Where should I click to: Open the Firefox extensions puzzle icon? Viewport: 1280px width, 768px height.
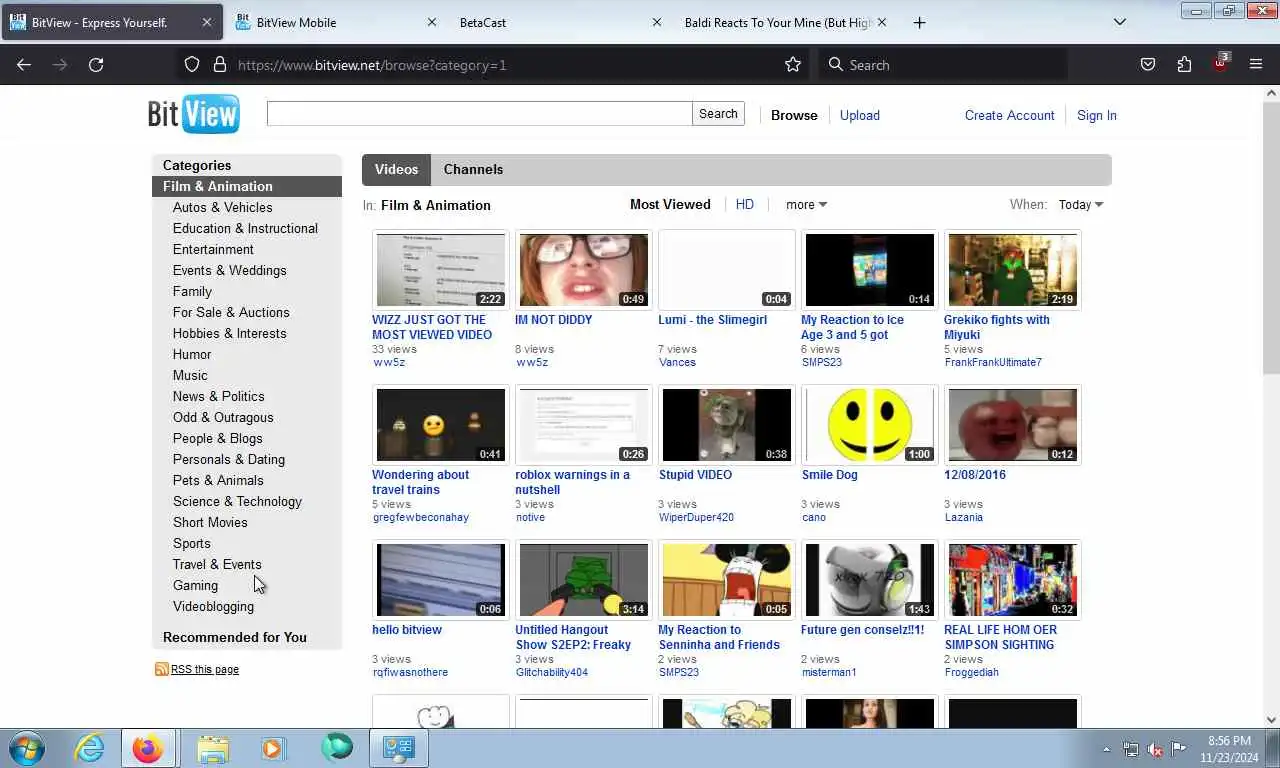pos(1184,64)
